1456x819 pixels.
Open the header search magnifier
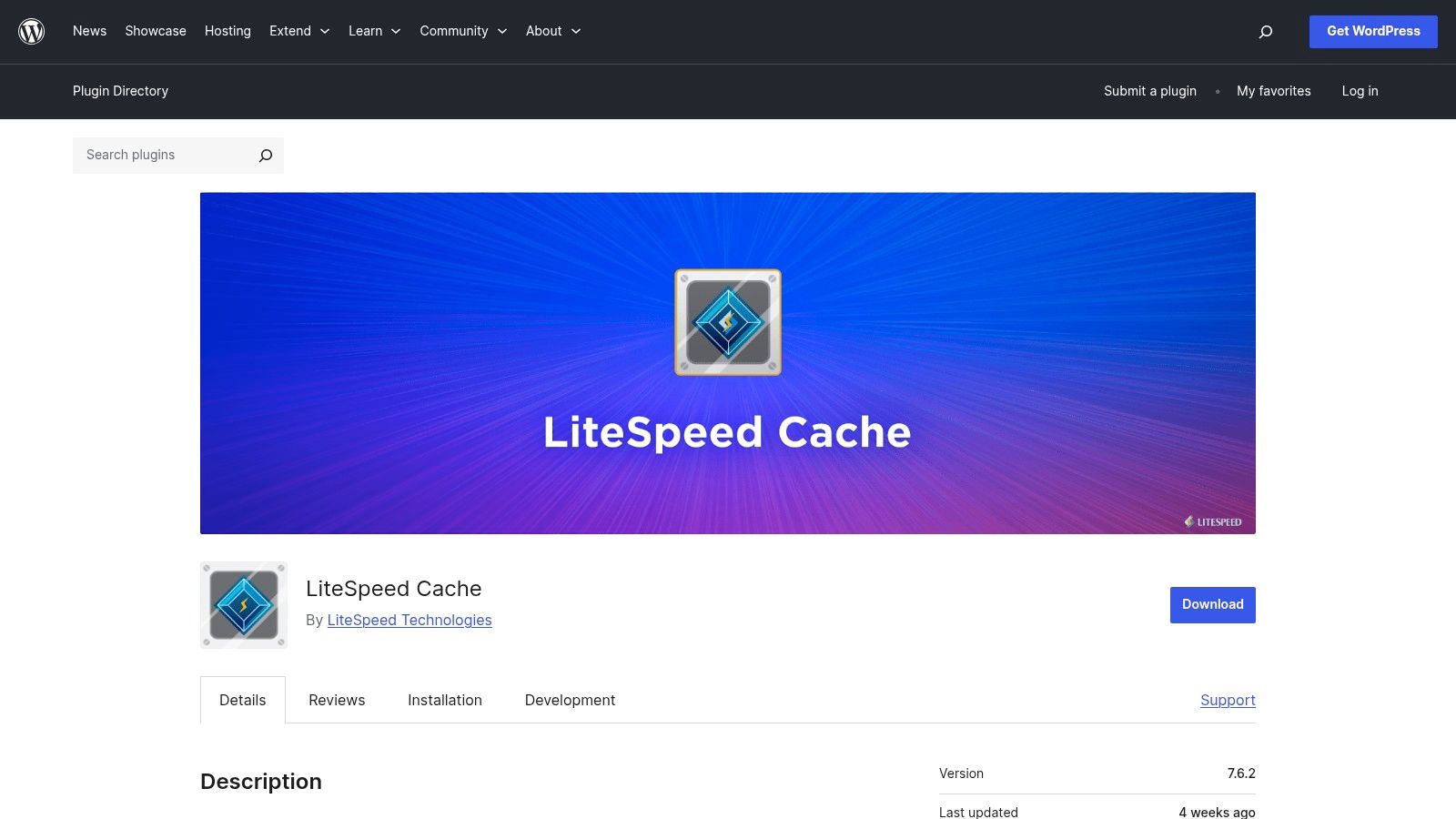pyautogui.click(x=1265, y=31)
